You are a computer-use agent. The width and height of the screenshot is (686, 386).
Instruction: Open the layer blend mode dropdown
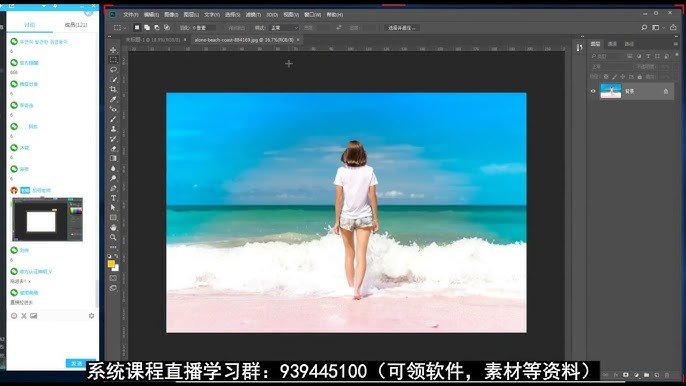coord(611,67)
